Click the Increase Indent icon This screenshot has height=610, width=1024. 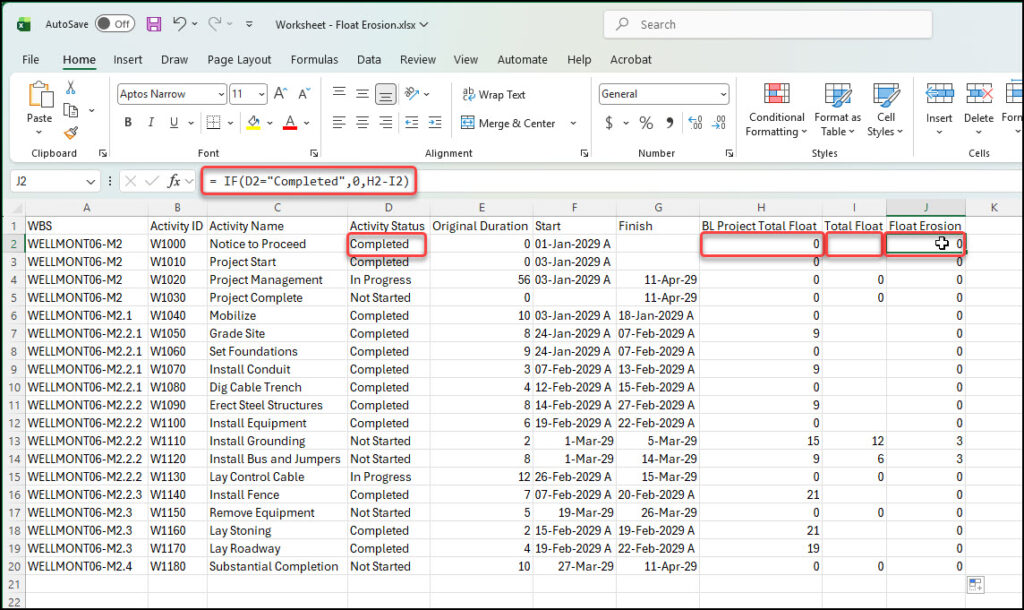(x=435, y=122)
